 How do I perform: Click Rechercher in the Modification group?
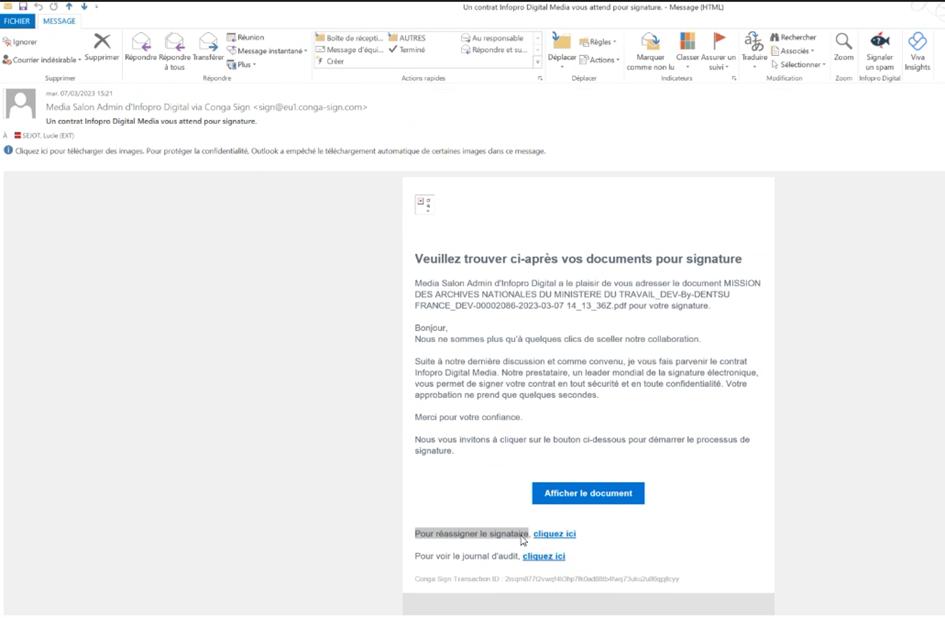793,37
